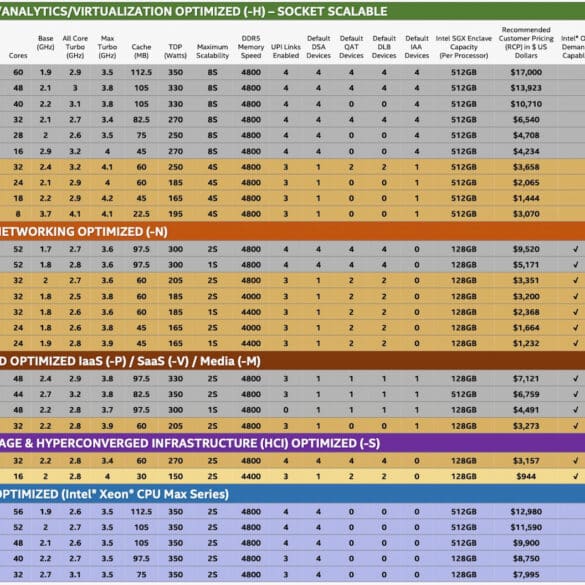Select the $6,540 price cell
The width and height of the screenshot is (585, 585).
coord(526,120)
